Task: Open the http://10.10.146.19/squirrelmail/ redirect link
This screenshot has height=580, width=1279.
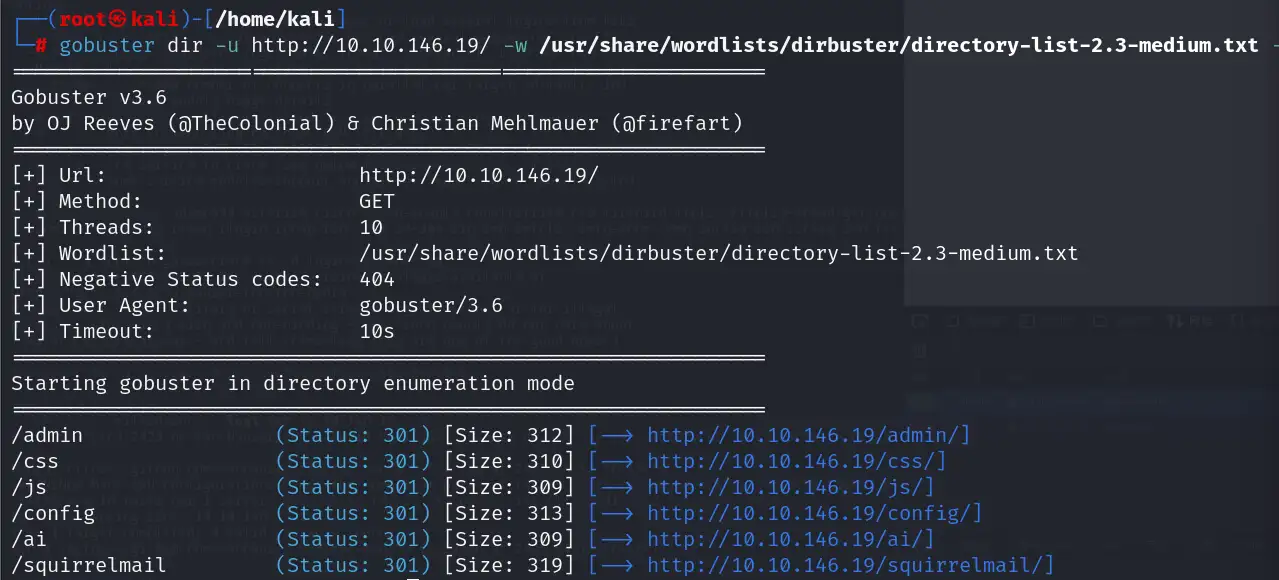Action: [x=845, y=565]
